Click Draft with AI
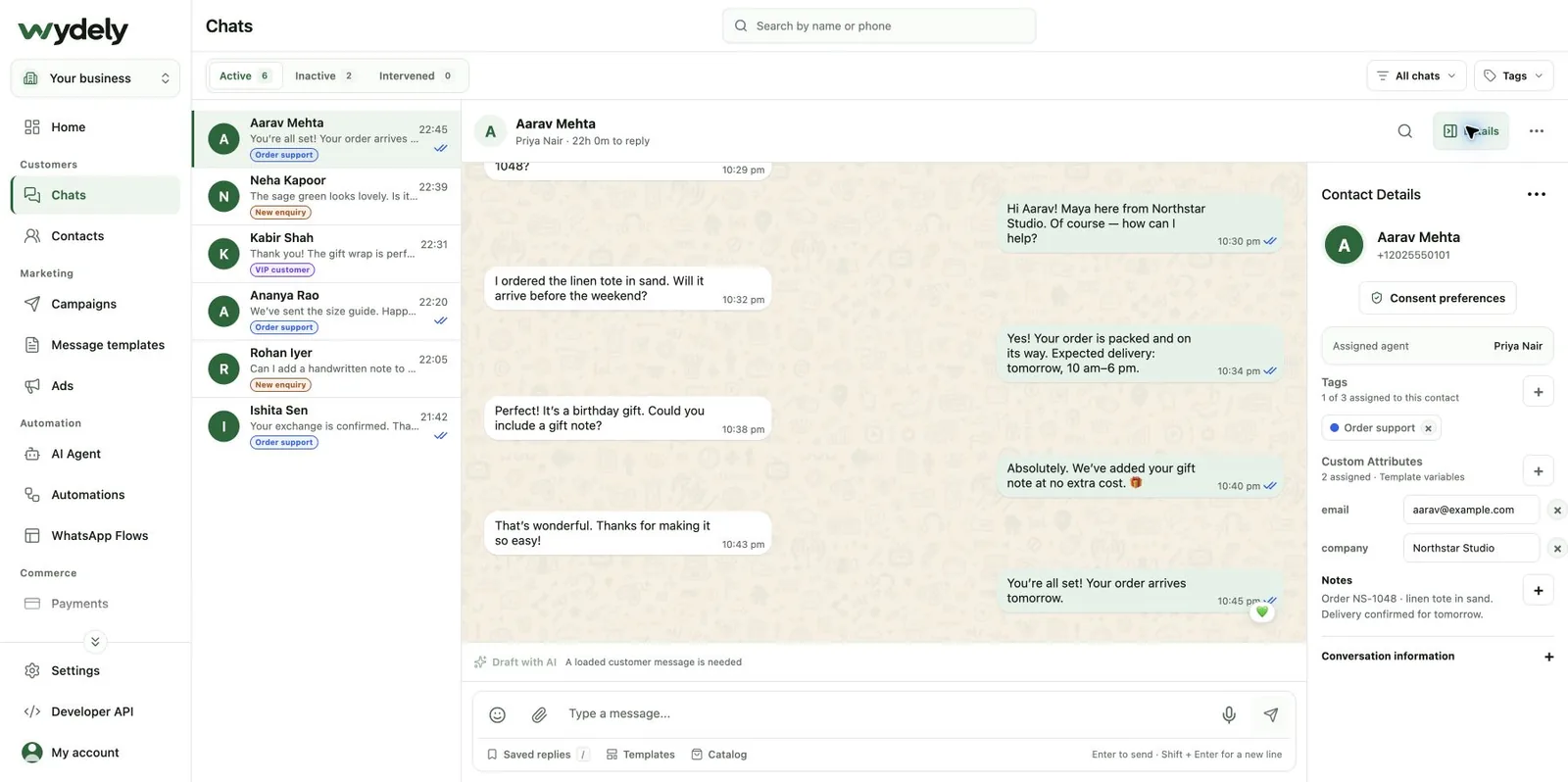Image resolution: width=1568 pixels, height=782 pixels. [515, 662]
